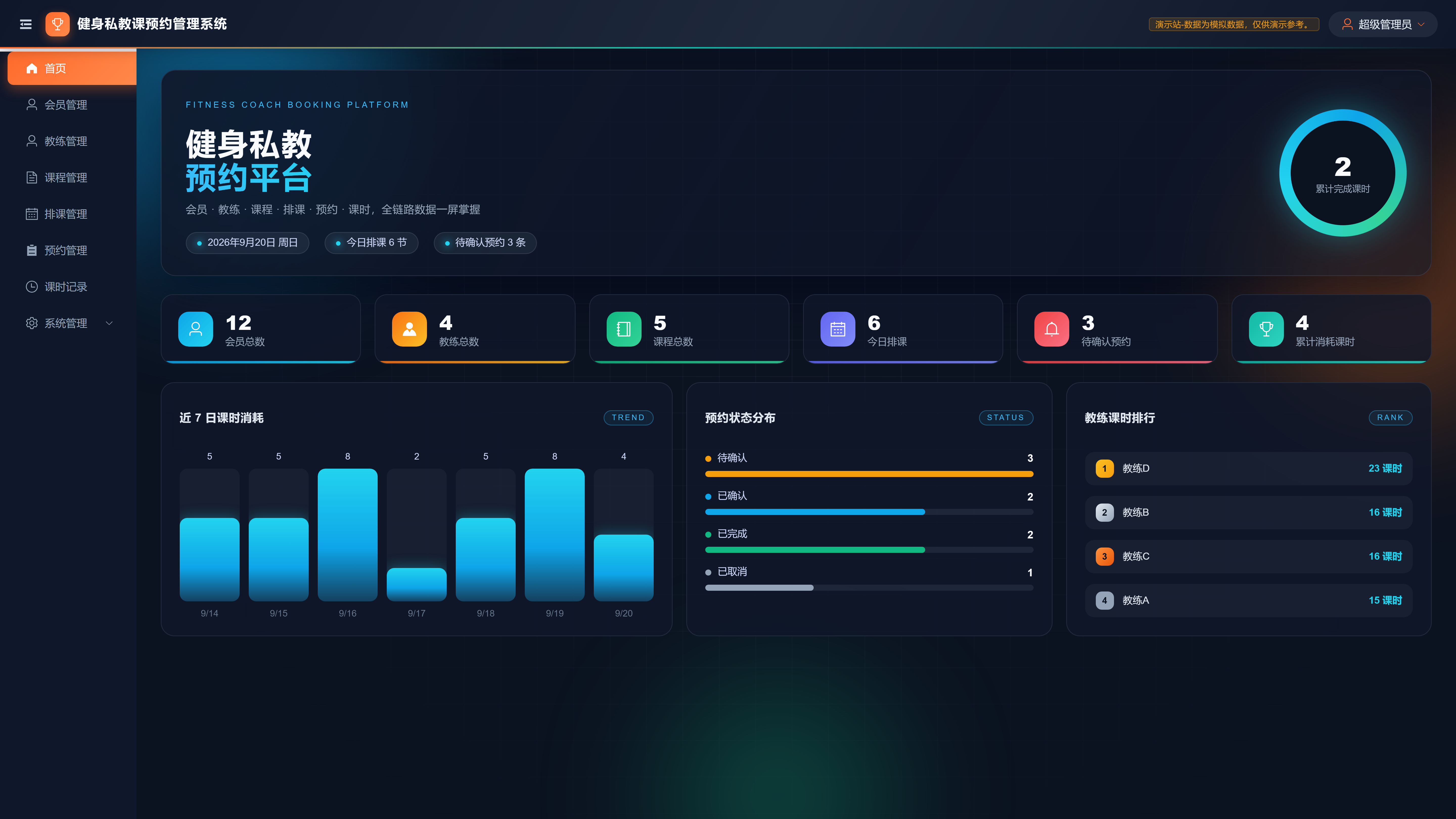Viewport: 1456px width, 819px height.
Task: Click the 待确认预约 3 条 pill
Action: (x=485, y=242)
